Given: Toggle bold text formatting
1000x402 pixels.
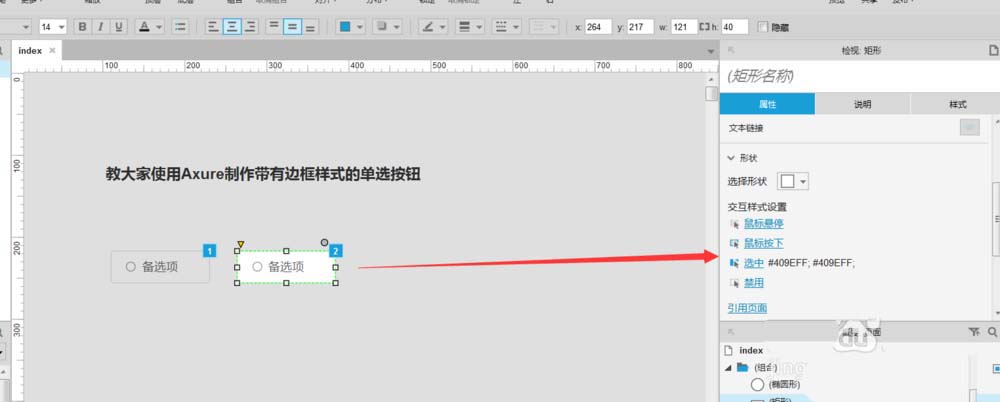Looking at the screenshot, I should pyautogui.click(x=82, y=27).
